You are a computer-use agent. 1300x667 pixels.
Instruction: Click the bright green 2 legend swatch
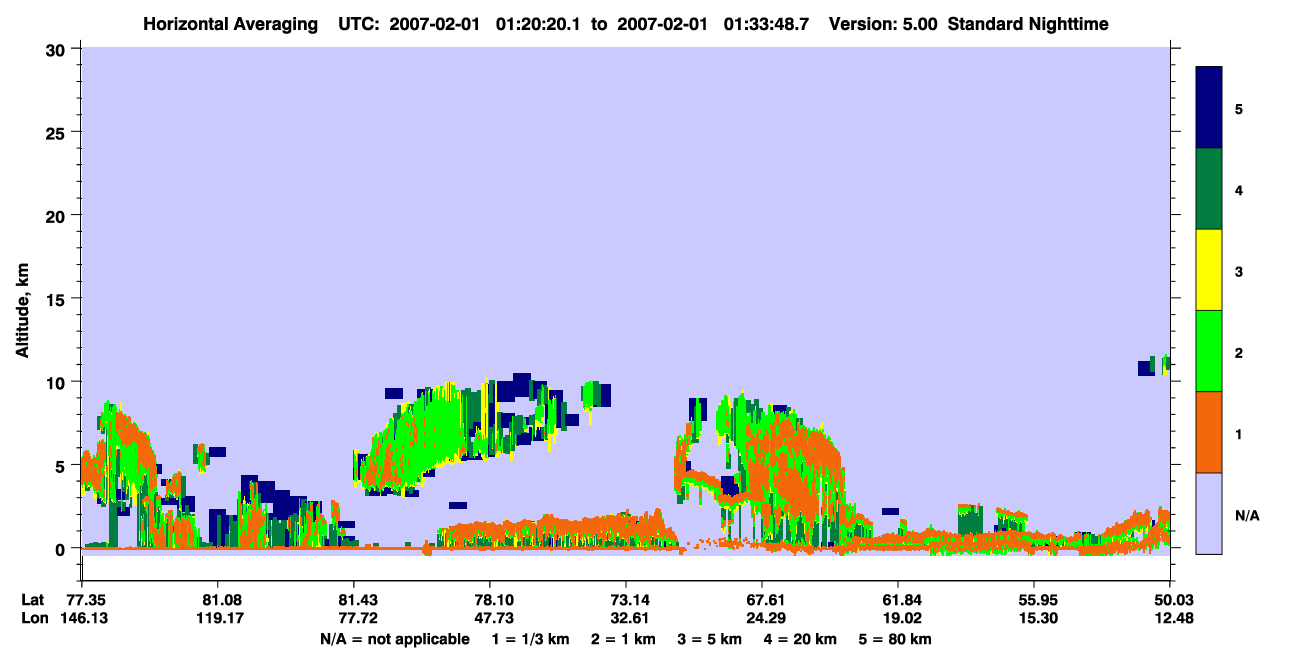1209,351
